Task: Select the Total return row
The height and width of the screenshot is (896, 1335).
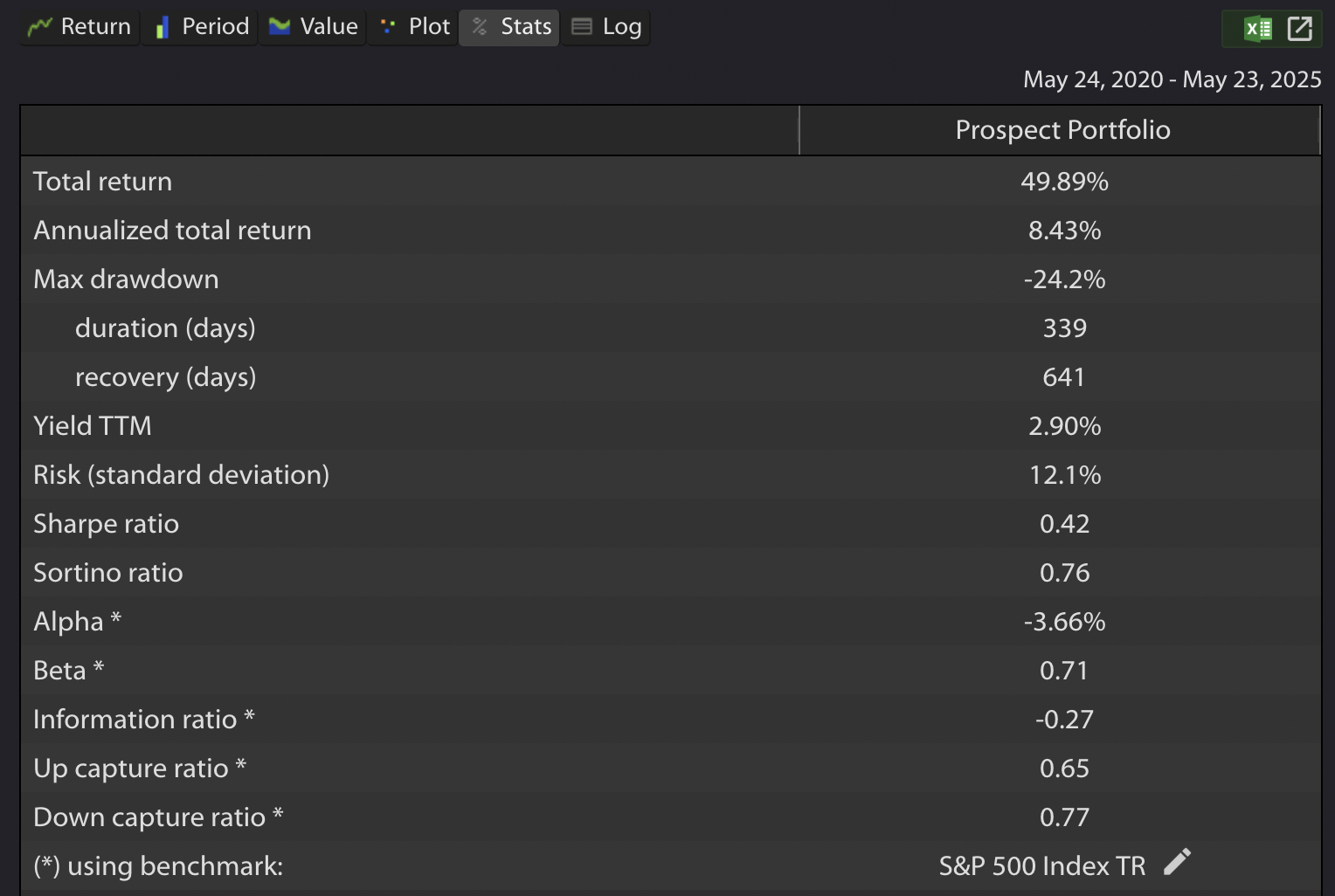Action: pos(671,181)
